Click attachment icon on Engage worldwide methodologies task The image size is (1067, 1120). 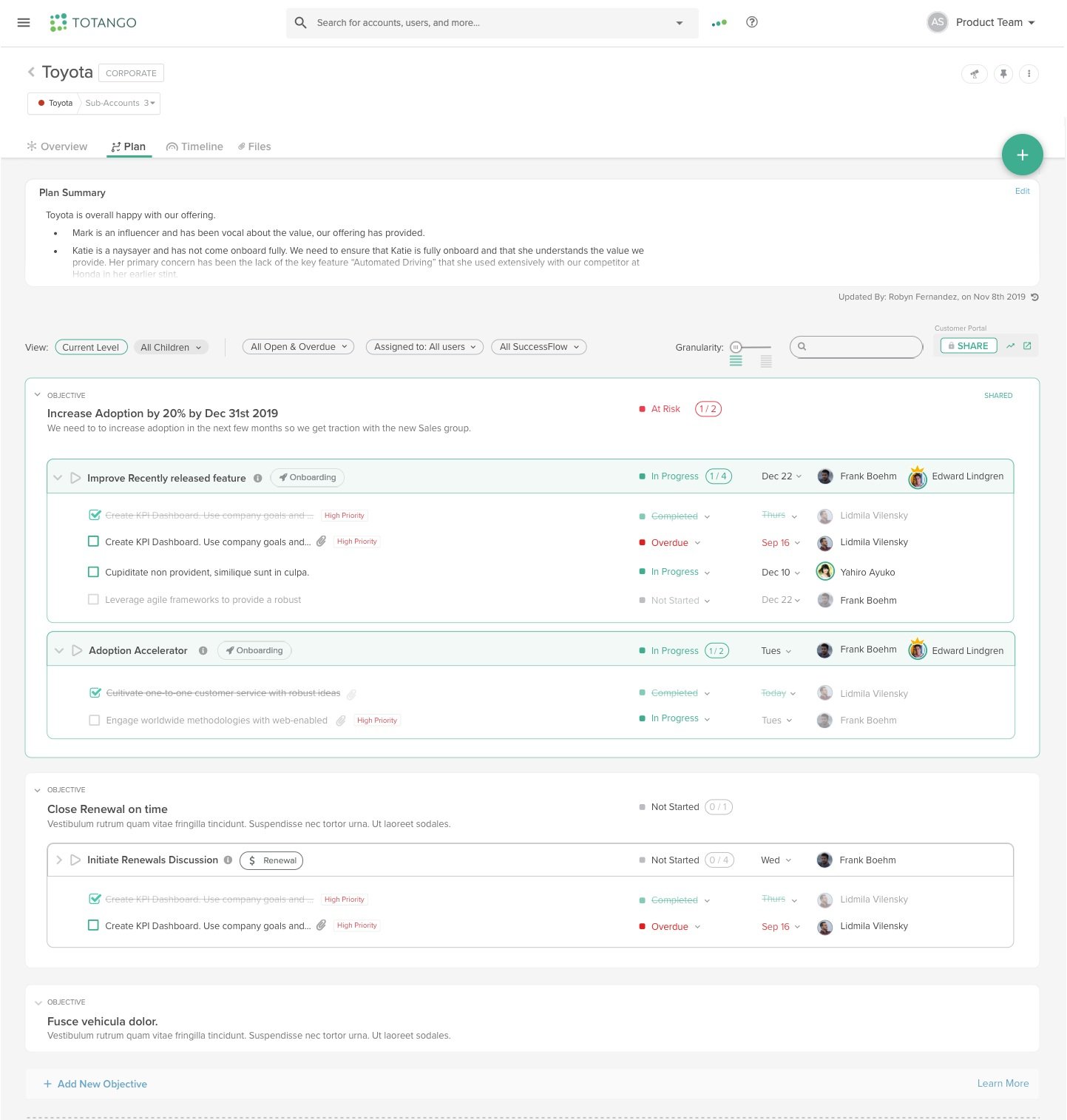pyautogui.click(x=341, y=721)
